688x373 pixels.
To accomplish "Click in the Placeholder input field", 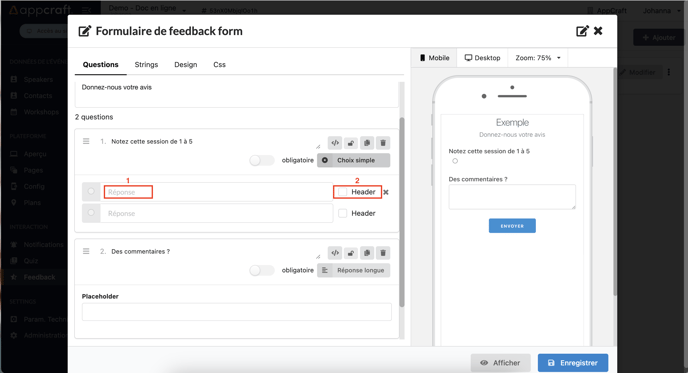I will pyautogui.click(x=236, y=312).
